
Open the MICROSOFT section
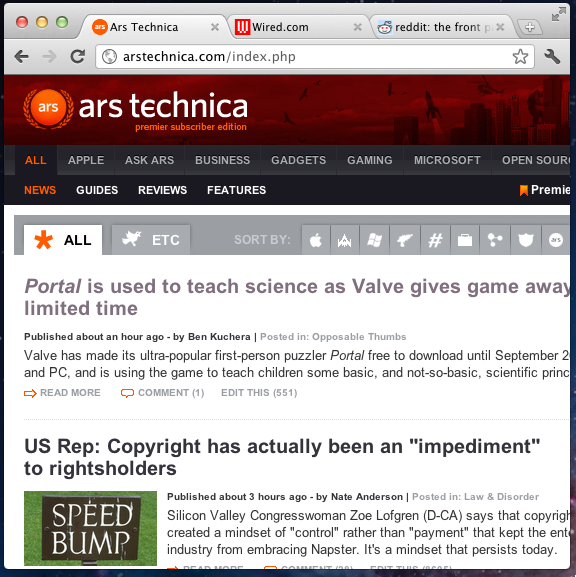coord(447,160)
